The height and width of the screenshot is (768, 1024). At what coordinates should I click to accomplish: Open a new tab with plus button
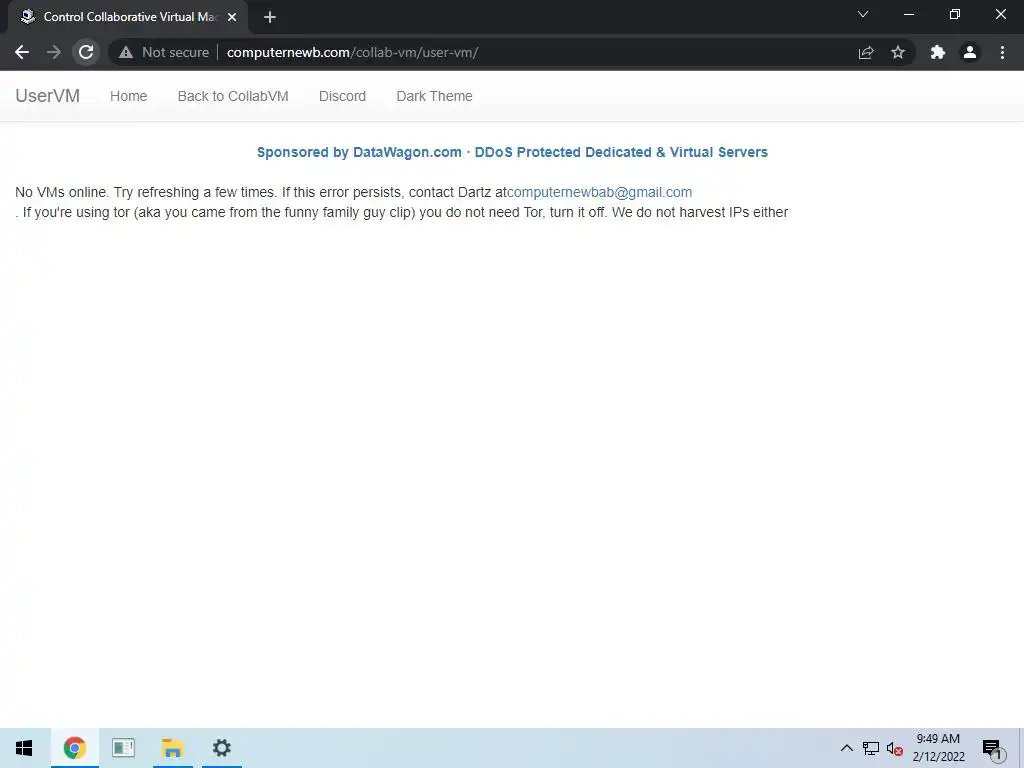pyautogui.click(x=270, y=17)
